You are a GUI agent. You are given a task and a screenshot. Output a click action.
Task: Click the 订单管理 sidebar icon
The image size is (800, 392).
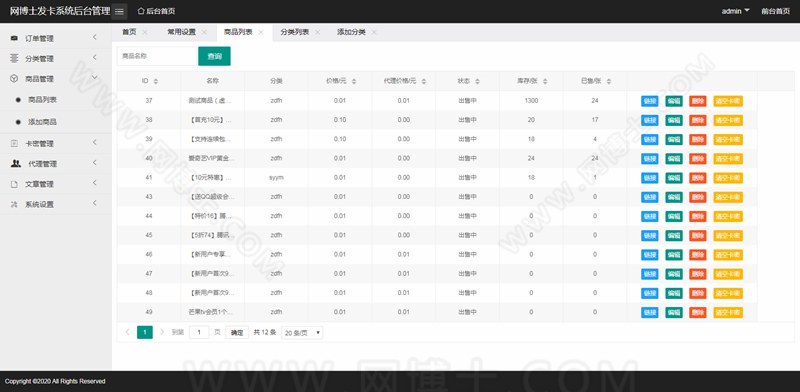(x=14, y=38)
